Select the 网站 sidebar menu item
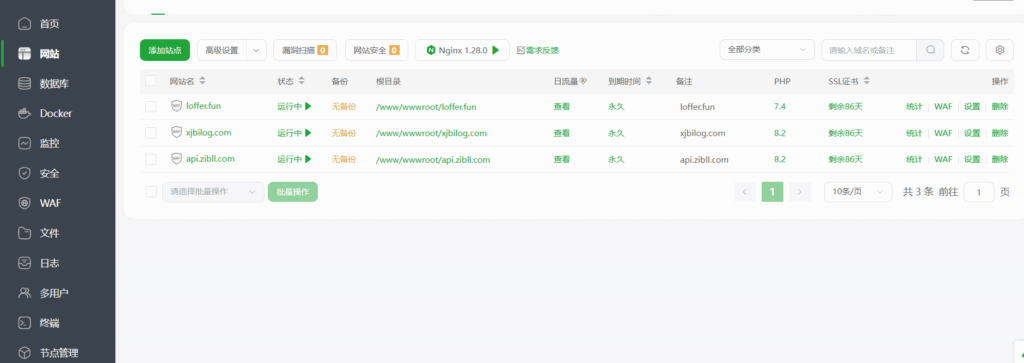Image resolution: width=1024 pixels, height=363 pixels. click(x=57, y=54)
